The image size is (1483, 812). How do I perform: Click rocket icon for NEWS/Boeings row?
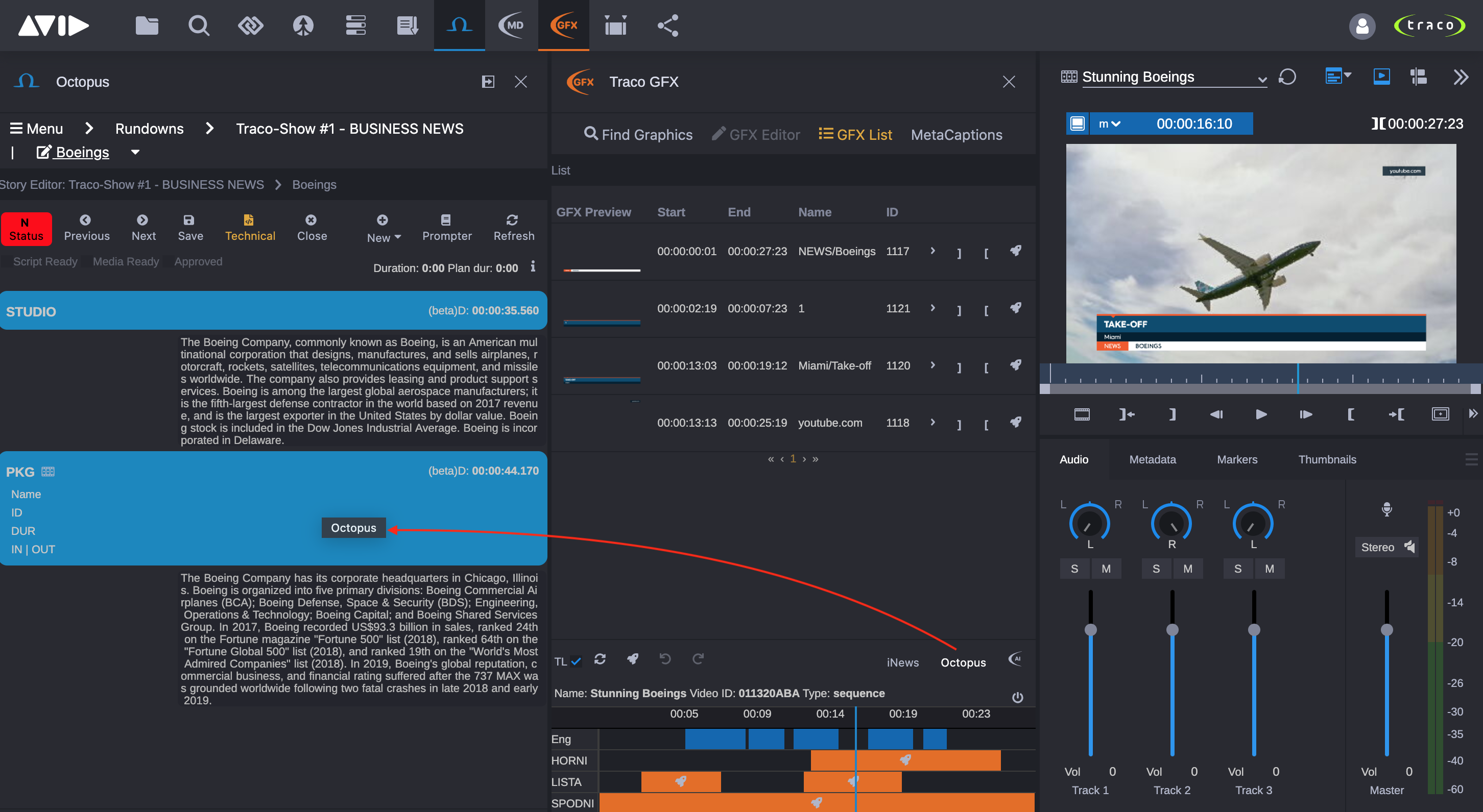[1016, 251]
